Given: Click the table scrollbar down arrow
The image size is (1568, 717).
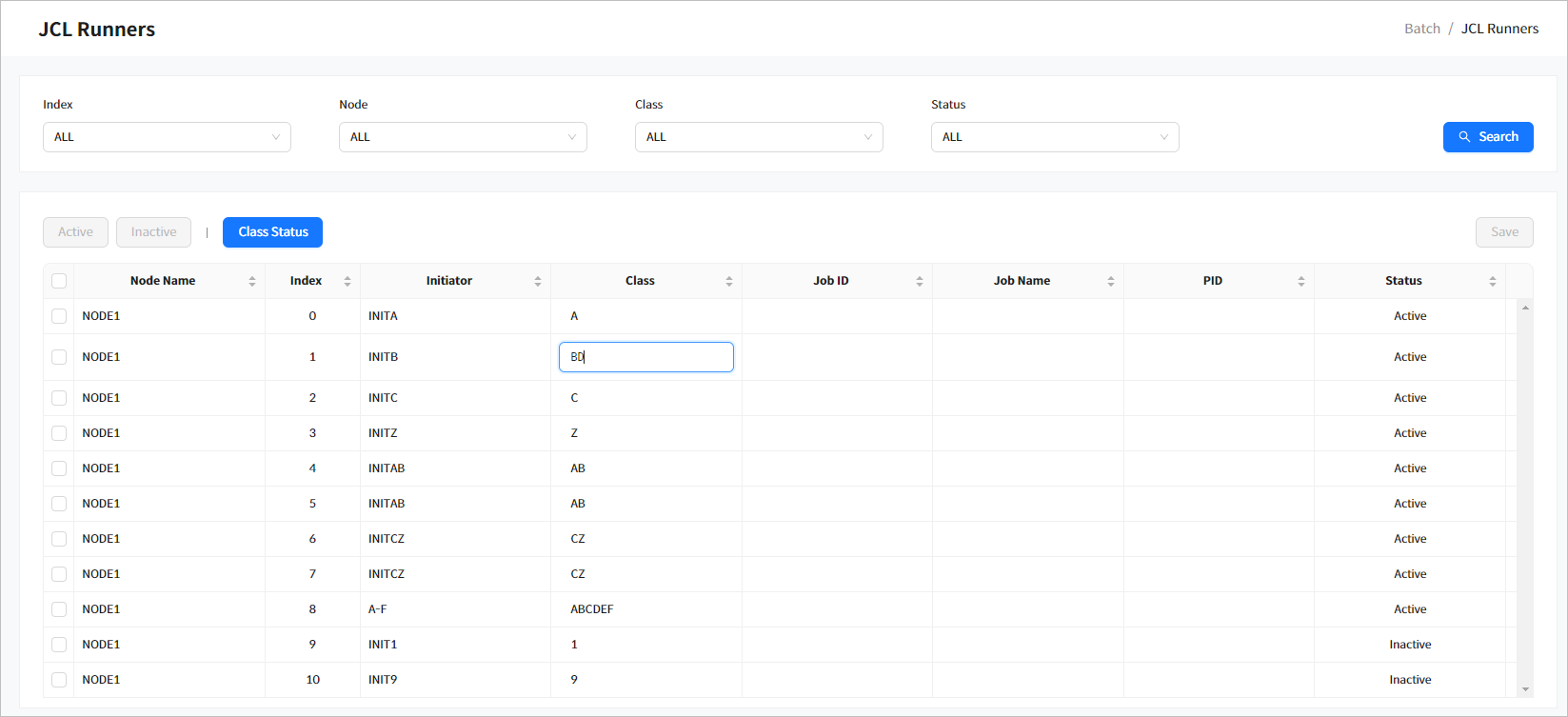Looking at the screenshot, I should click(x=1526, y=689).
